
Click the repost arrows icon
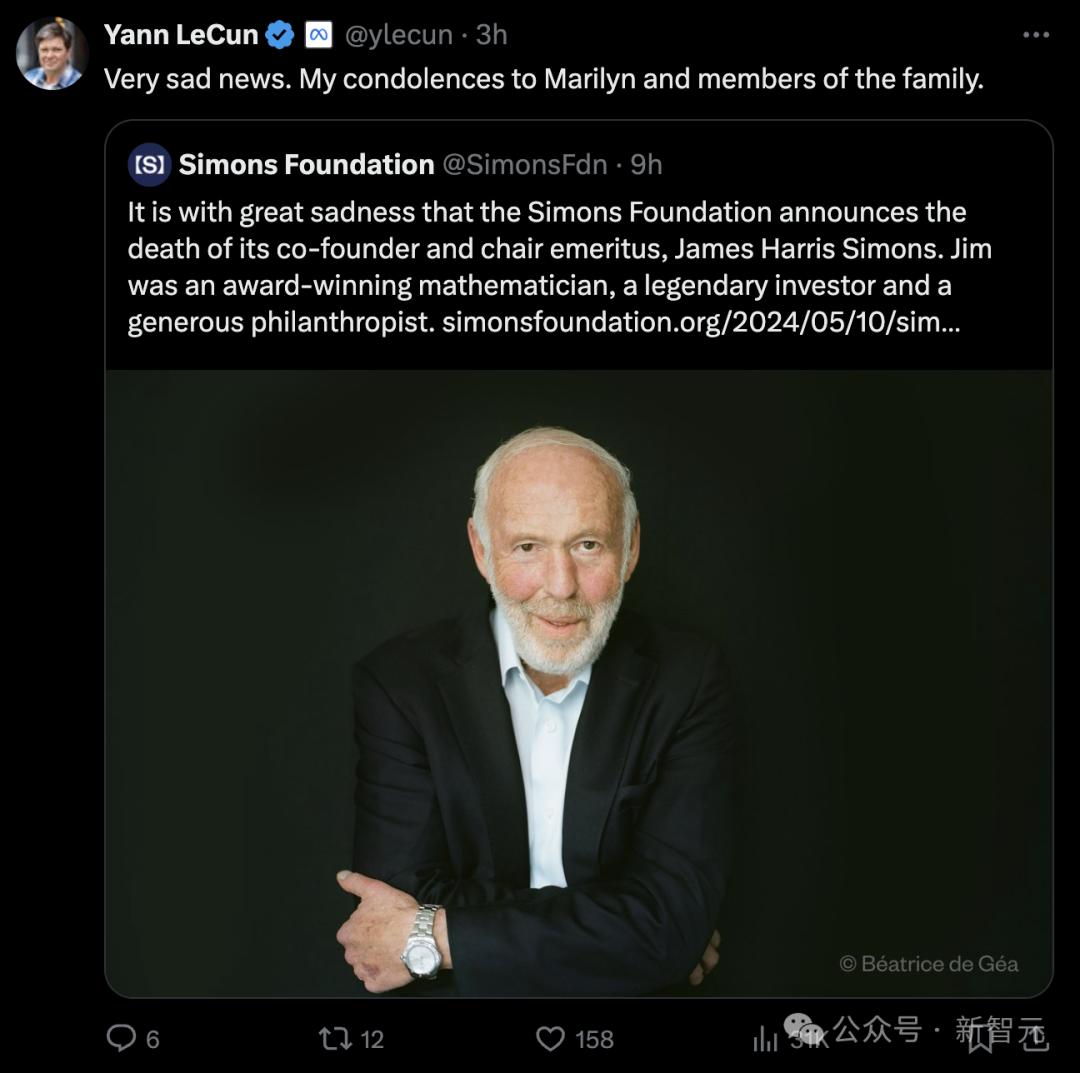pyautogui.click(x=334, y=1039)
